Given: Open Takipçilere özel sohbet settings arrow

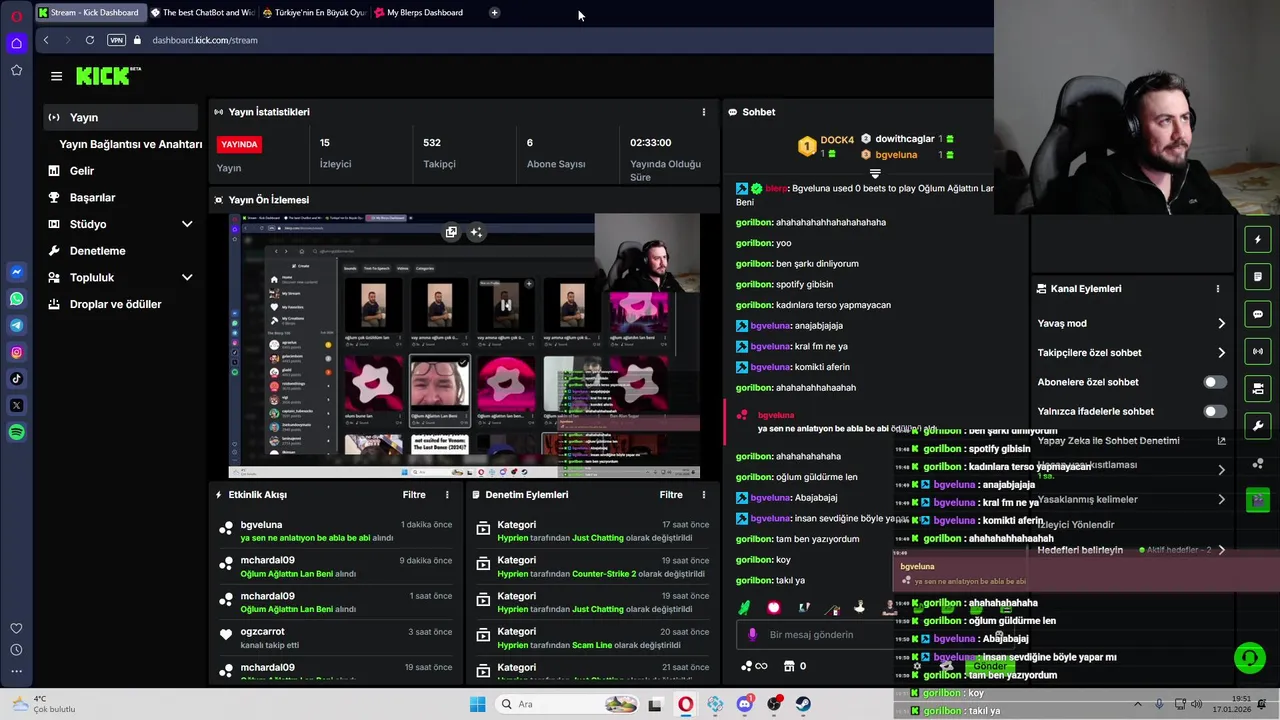Looking at the screenshot, I should pyautogui.click(x=1221, y=352).
